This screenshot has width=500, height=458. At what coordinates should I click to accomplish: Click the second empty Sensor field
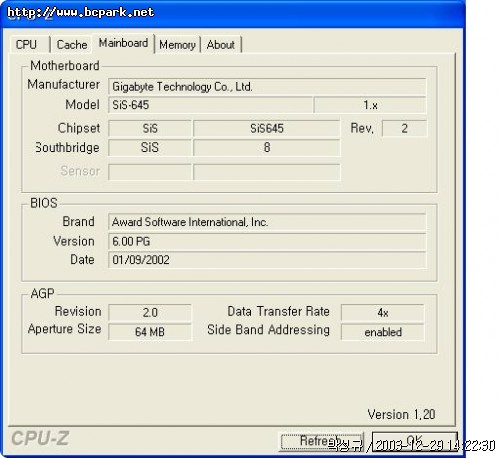[x=267, y=172]
